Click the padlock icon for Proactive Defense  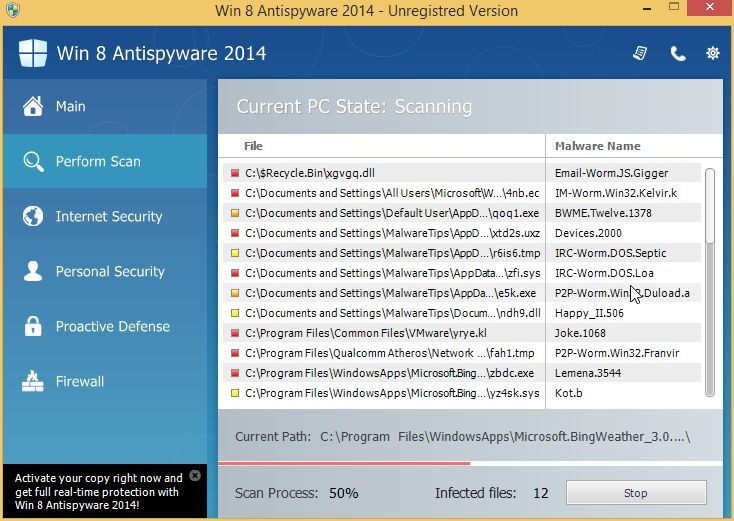[33, 326]
